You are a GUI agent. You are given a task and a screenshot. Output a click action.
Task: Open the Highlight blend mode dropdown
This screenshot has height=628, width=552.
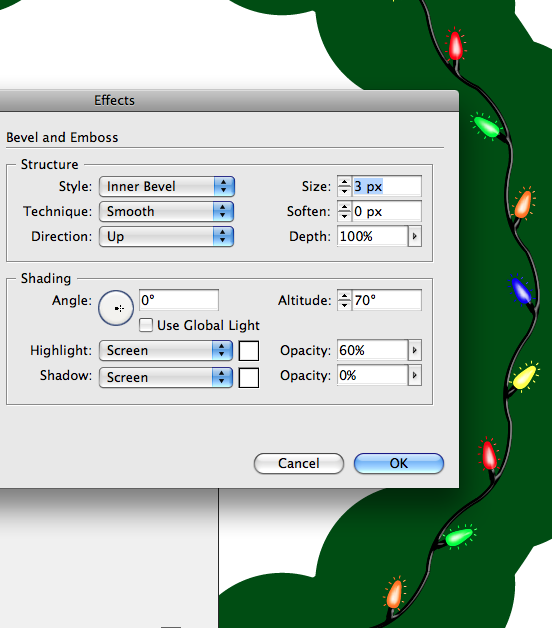click(x=166, y=350)
